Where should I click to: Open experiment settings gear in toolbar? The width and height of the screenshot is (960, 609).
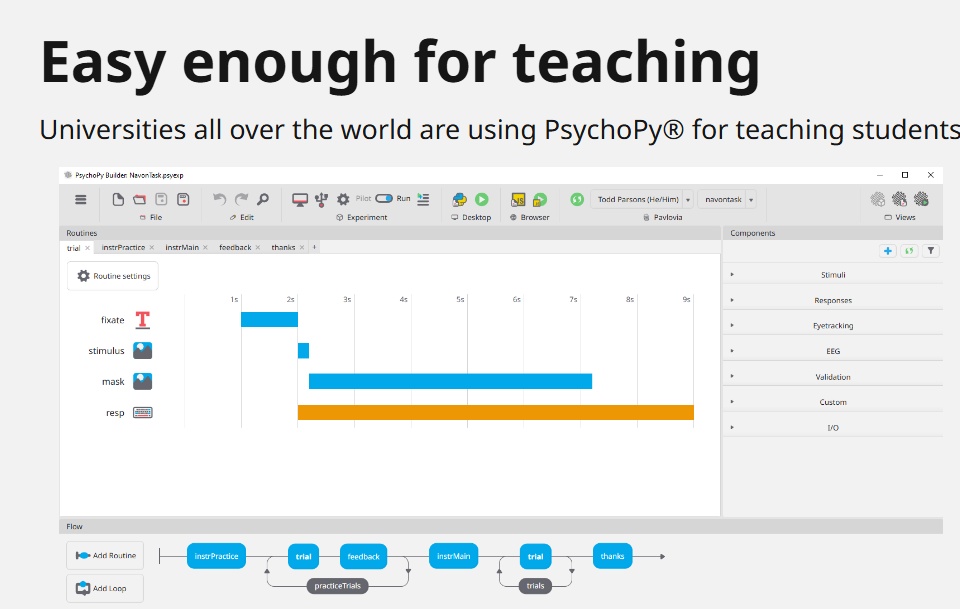[343, 199]
